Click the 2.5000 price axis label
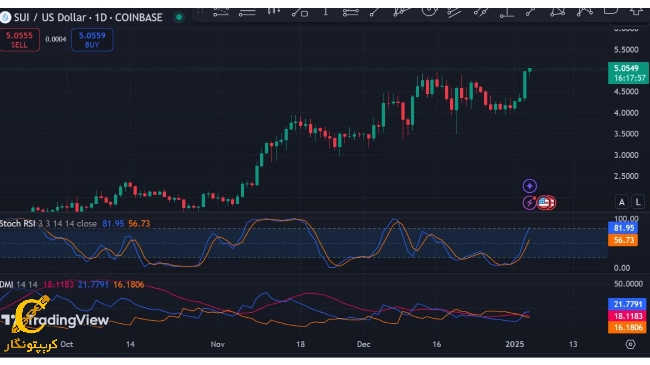The width and height of the screenshot is (650, 365). coord(626,176)
